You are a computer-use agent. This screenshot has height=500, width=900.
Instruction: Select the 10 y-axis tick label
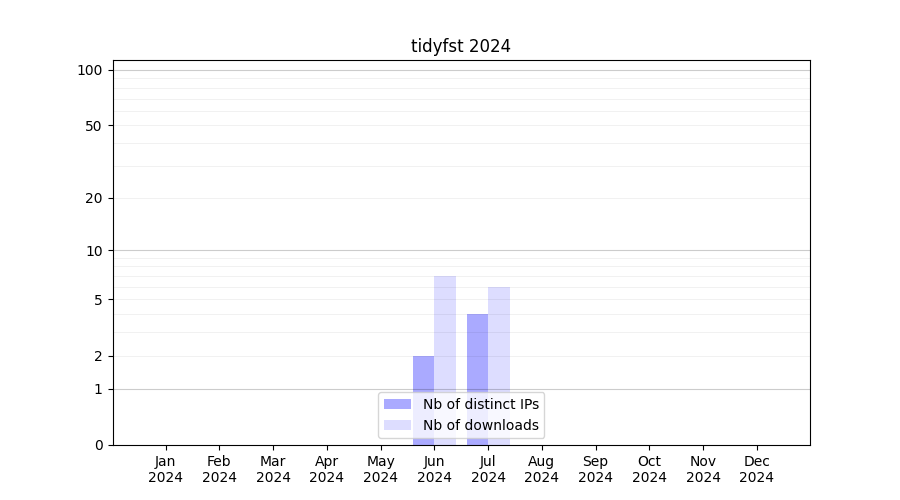[x=94, y=251]
